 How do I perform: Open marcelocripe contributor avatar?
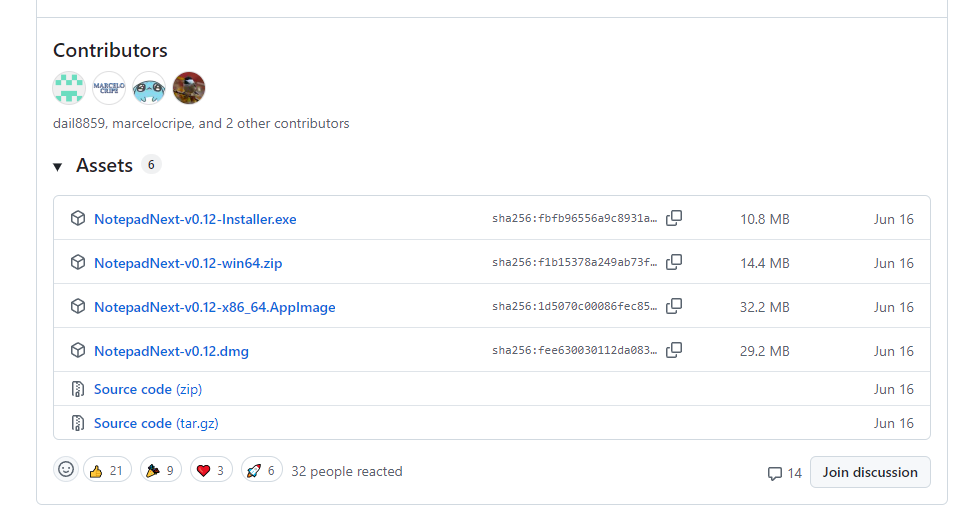click(x=109, y=88)
